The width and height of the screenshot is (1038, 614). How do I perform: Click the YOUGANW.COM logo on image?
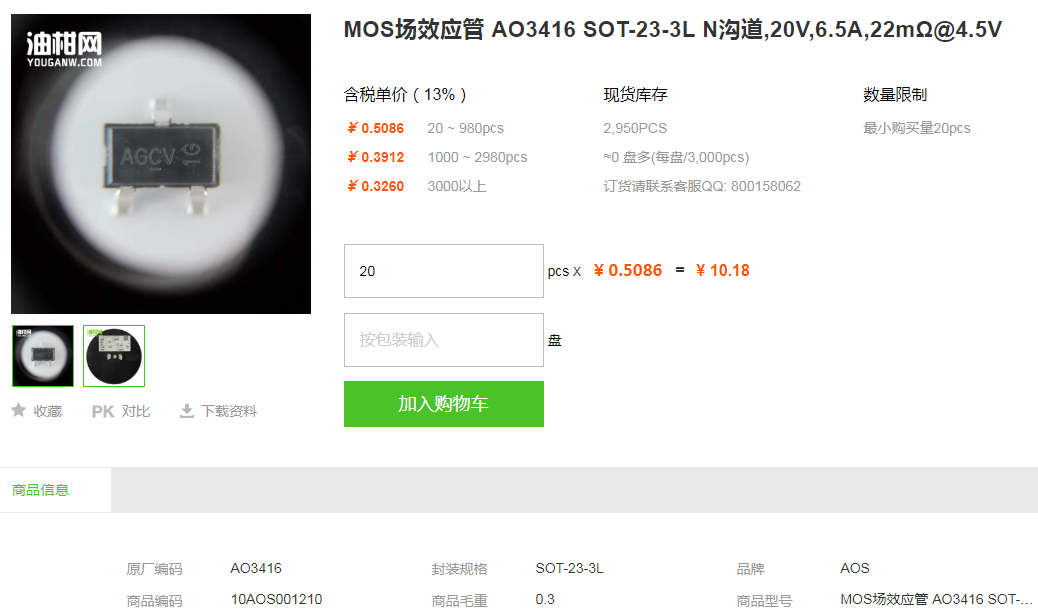pos(64,50)
